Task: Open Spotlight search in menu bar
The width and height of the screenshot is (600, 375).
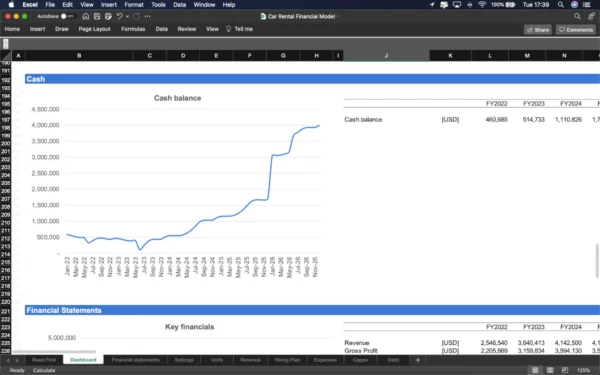Action: [561, 5]
